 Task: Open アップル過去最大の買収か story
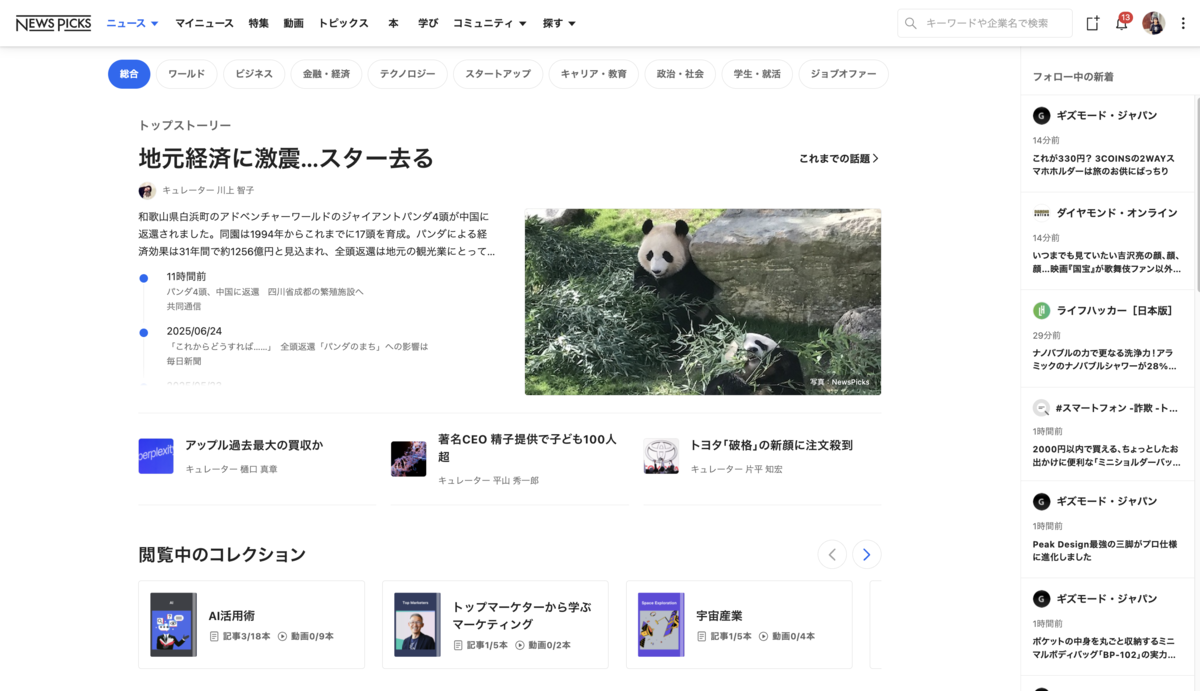[254, 445]
